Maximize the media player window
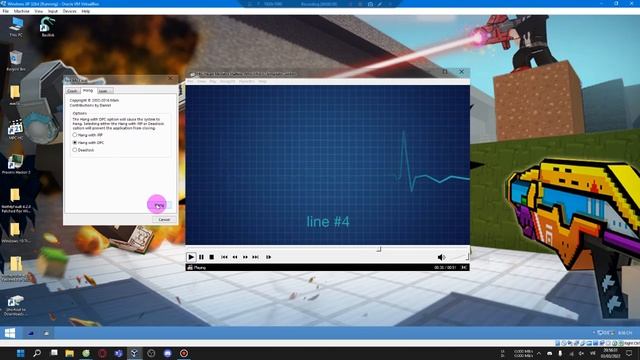Viewport: 640px width, 360px height. point(445,71)
